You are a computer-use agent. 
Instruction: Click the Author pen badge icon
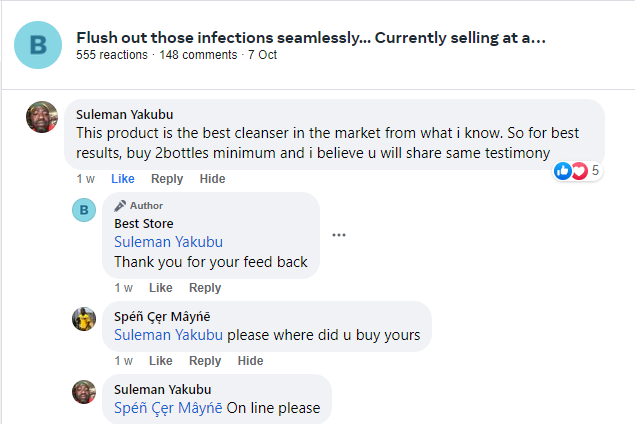pyautogui.click(x=120, y=206)
